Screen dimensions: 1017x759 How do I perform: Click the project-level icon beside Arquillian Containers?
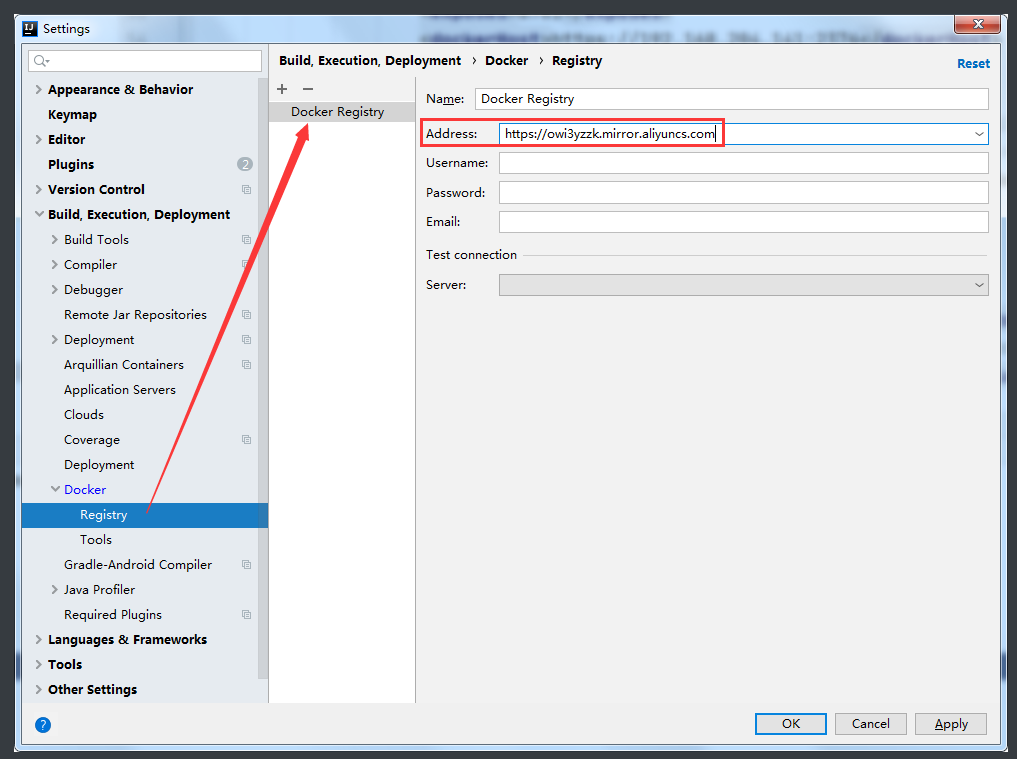(246, 365)
